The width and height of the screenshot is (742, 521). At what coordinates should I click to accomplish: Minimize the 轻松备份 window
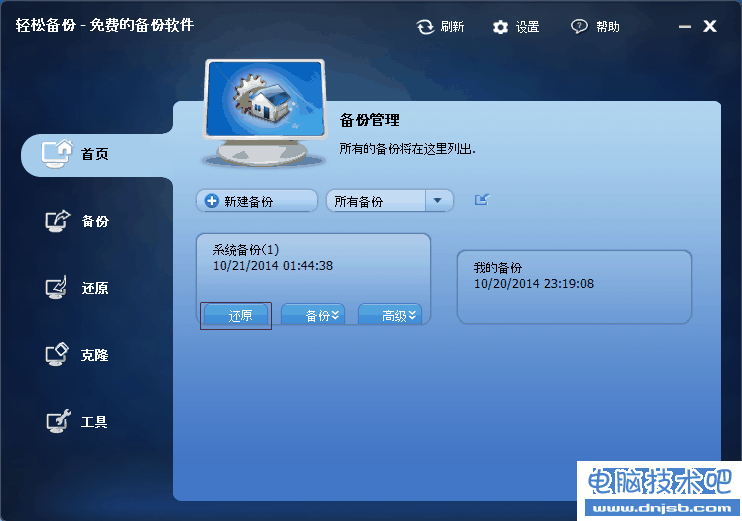[x=684, y=26]
